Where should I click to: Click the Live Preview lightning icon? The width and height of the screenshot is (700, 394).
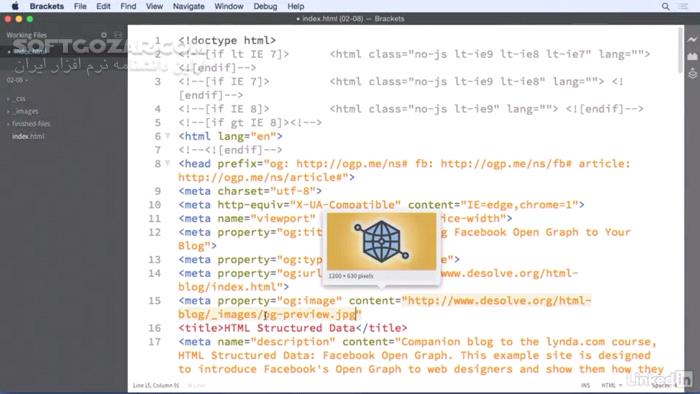pyautogui.click(x=692, y=40)
